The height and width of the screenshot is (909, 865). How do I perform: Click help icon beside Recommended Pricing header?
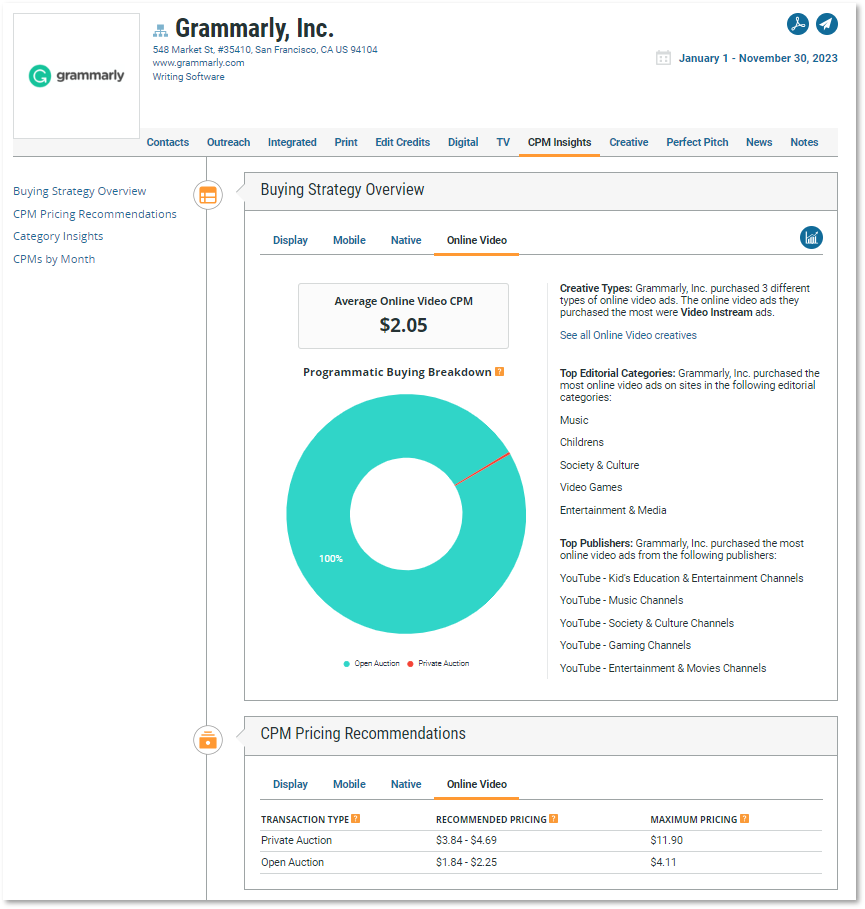click(554, 819)
